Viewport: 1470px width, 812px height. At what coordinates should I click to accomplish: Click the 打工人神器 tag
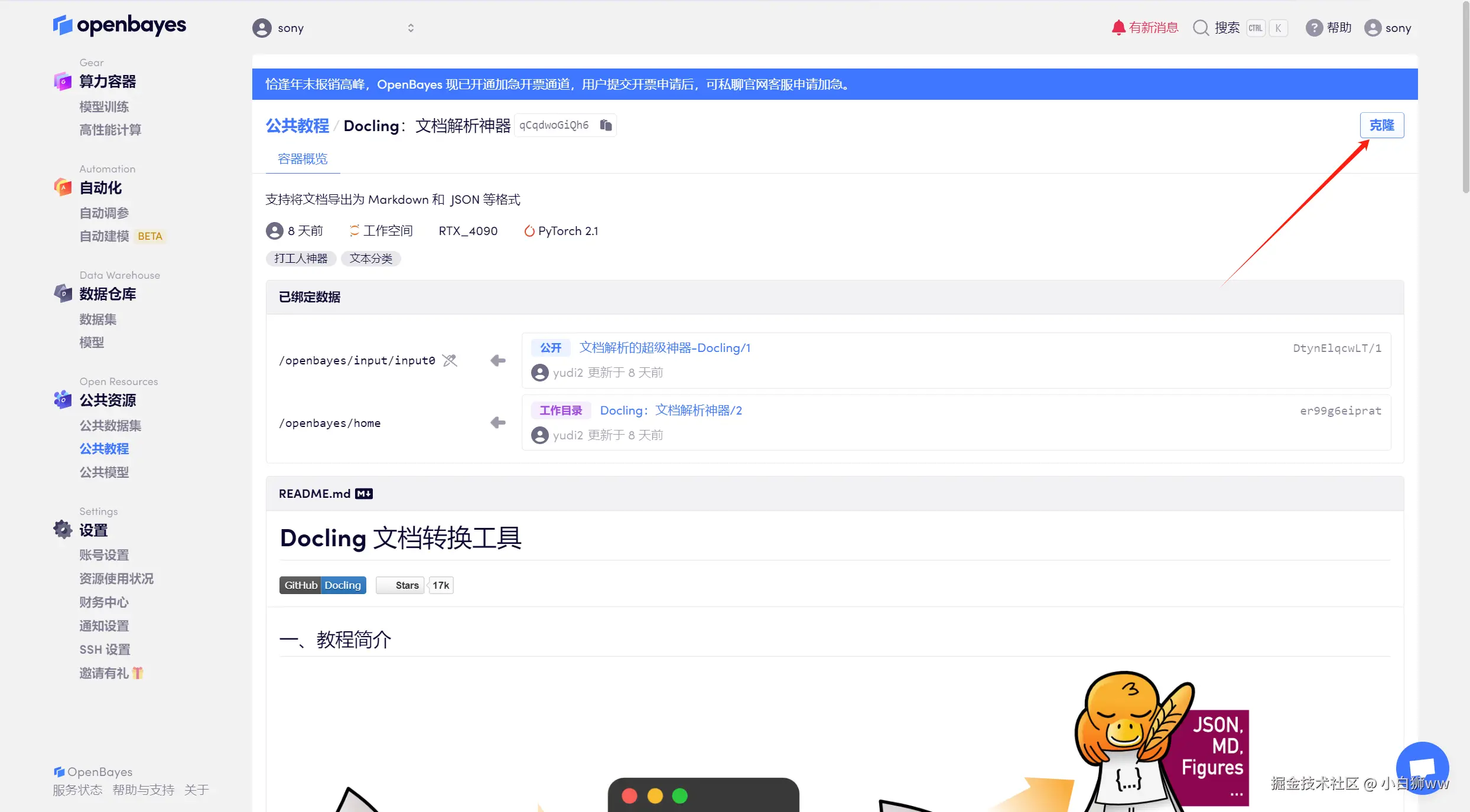click(x=301, y=259)
